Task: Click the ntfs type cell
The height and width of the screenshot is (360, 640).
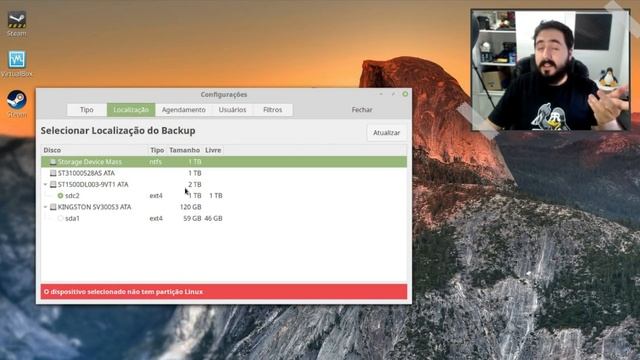Action: pyautogui.click(x=156, y=162)
